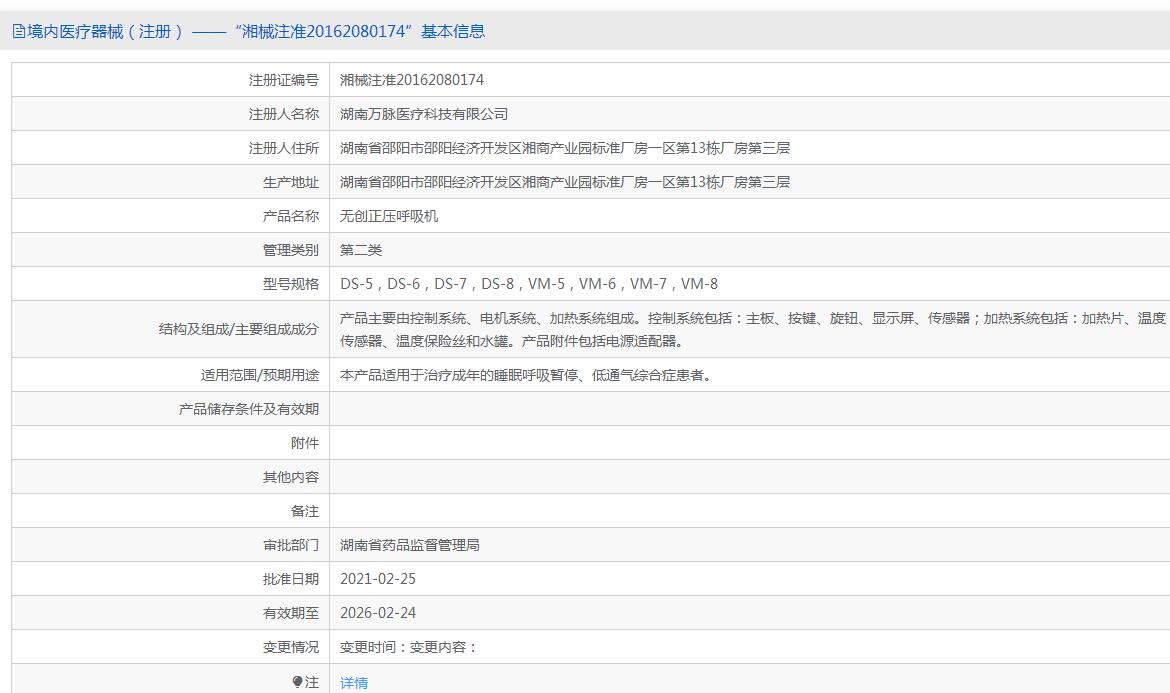The height and width of the screenshot is (693, 1170).
Task: Click registrant name 湖南万脉医疗科技有限公司
Action: click(x=424, y=114)
